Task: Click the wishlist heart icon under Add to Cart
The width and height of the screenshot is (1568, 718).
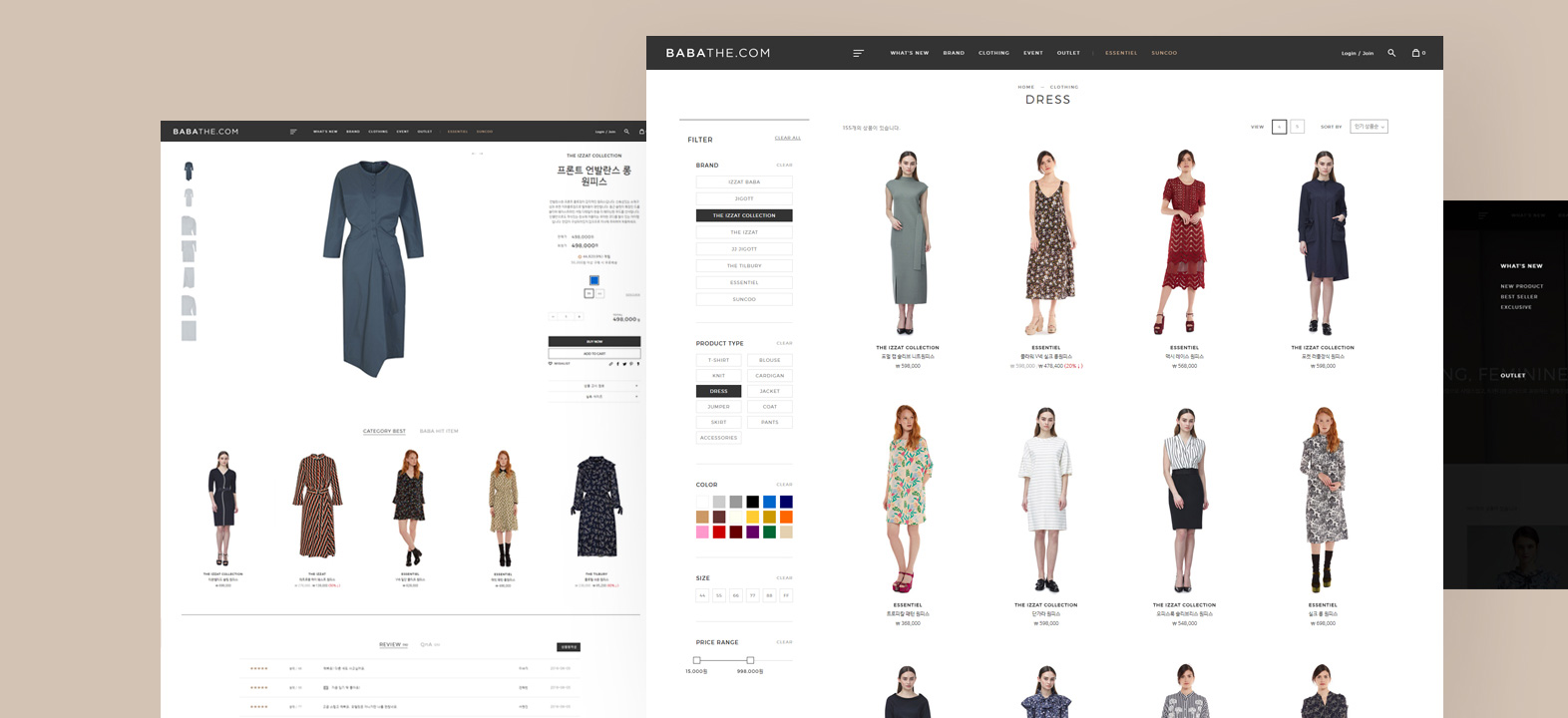Action: click(551, 364)
